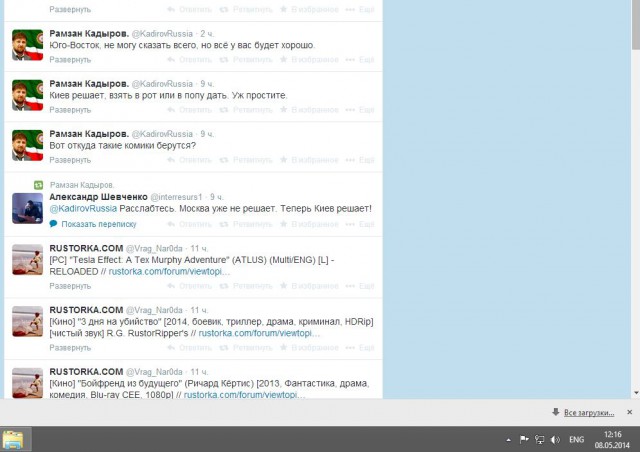Reply to the Вот откуда такие комики tweet

(190, 160)
